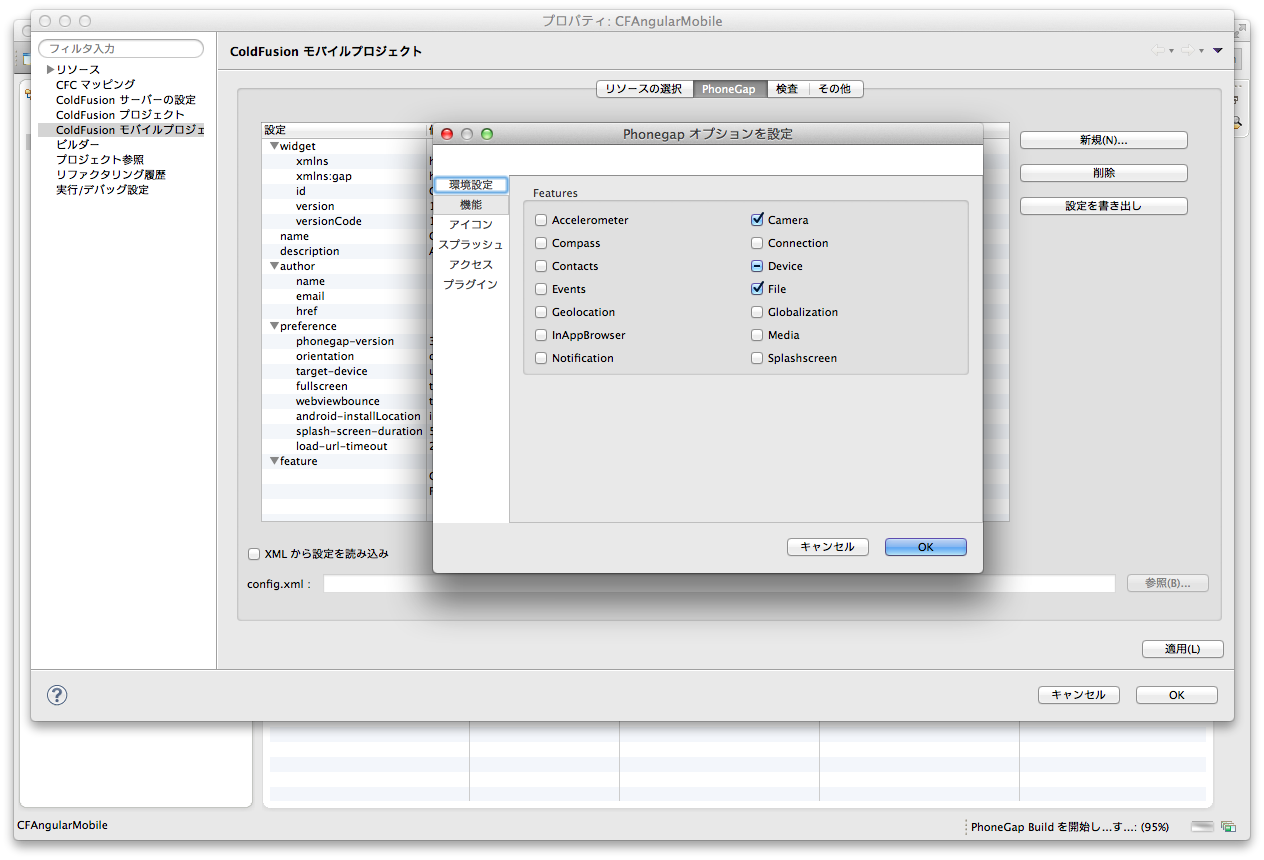Screen dimensions: 1264x860
Task: Enable the Accelerometer feature checkbox
Action: point(541,220)
